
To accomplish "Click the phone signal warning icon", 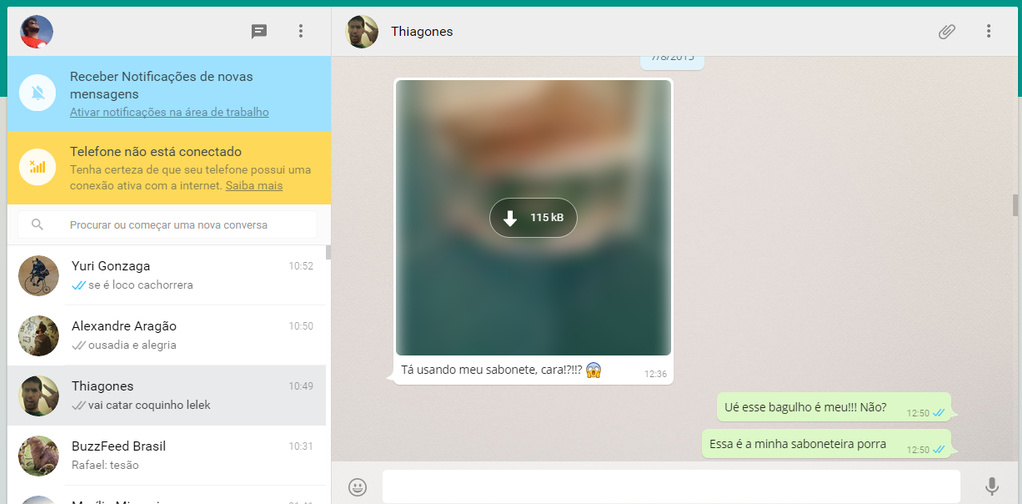I will pyautogui.click(x=37, y=167).
